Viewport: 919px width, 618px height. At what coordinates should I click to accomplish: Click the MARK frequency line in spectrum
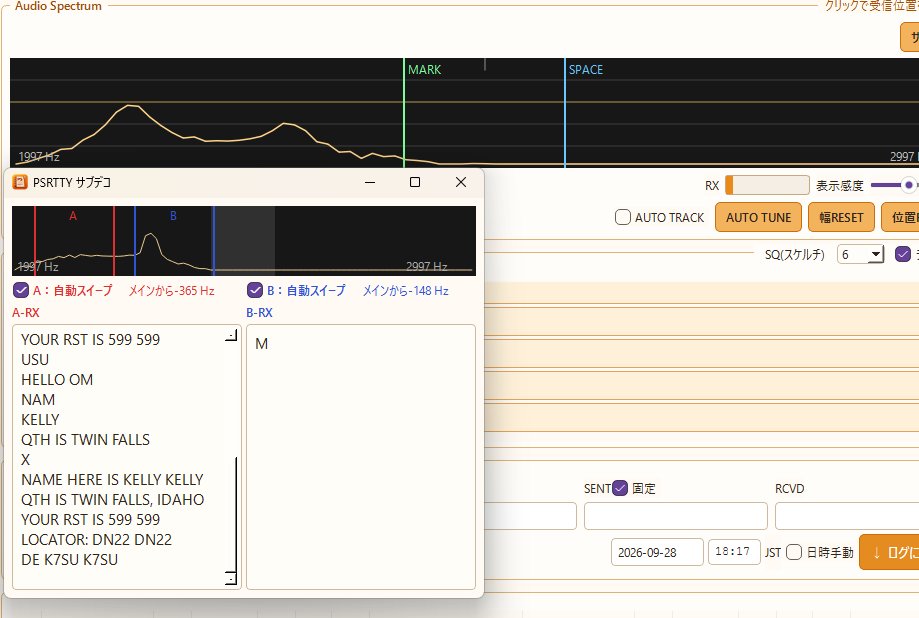404,113
